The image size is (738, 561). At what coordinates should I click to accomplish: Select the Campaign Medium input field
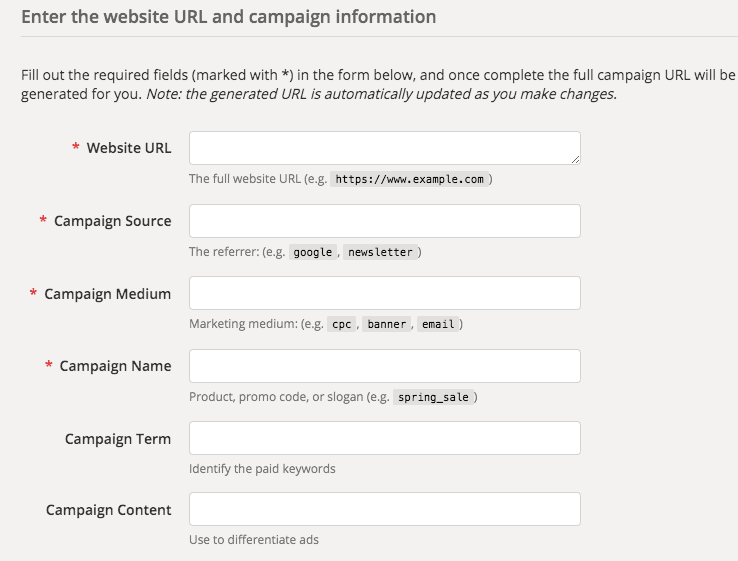[384, 293]
